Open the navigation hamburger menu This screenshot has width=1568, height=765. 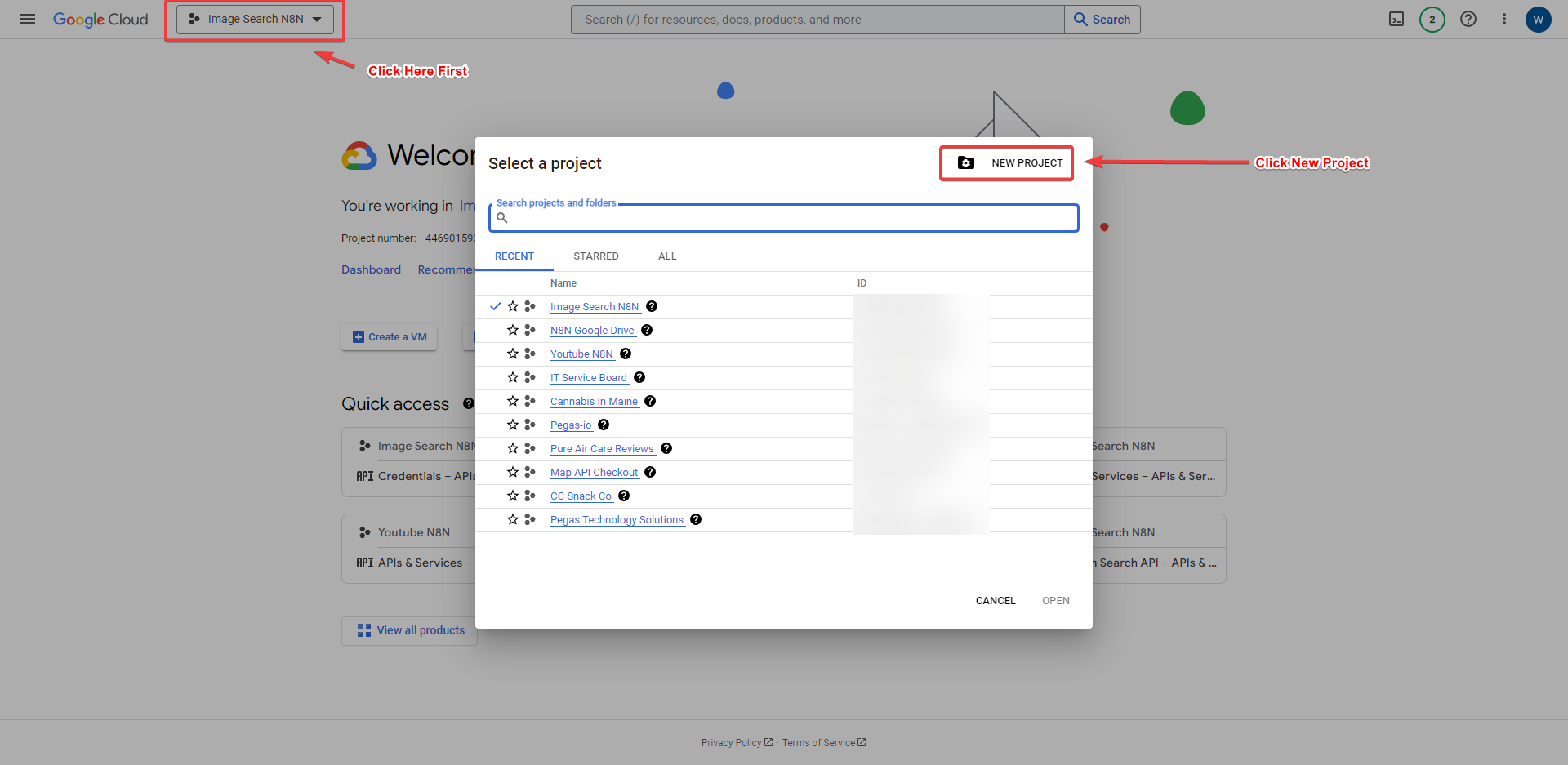pos(28,19)
